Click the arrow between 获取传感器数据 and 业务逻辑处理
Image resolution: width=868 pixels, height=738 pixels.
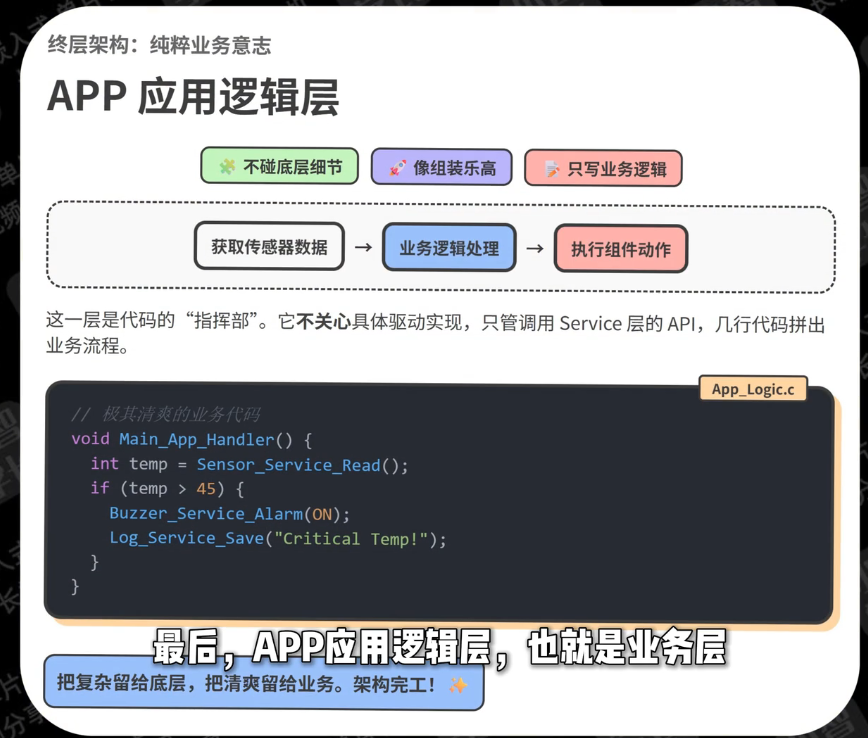click(x=363, y=247)
